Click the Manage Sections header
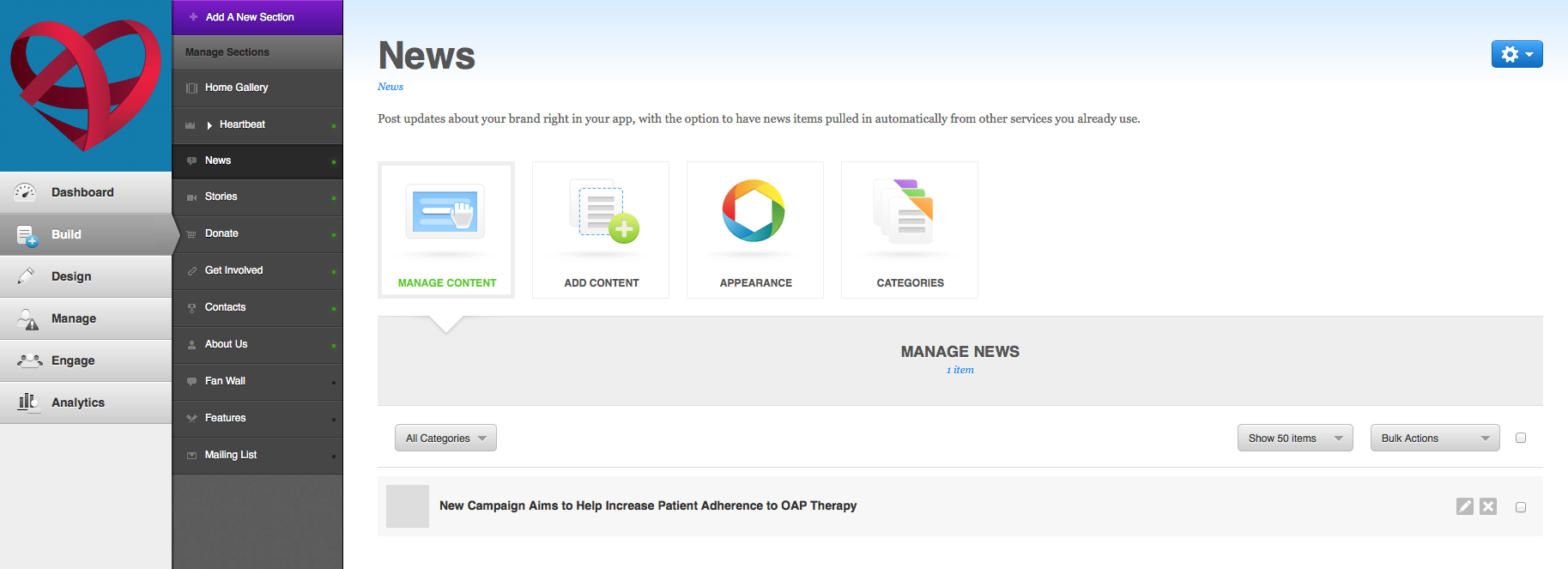 click(257, 52)
